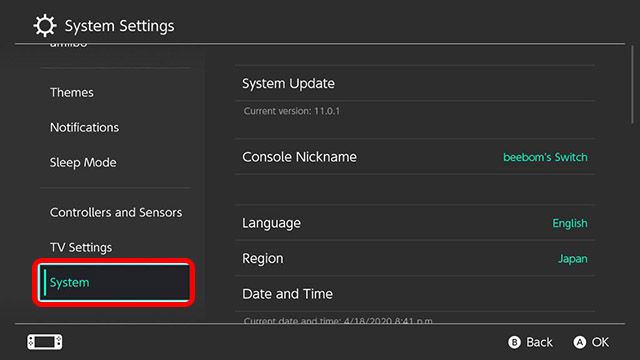Open Themes in the sidebar
The width and height of the screenshot is (640, 360).
tap(72, 93)
